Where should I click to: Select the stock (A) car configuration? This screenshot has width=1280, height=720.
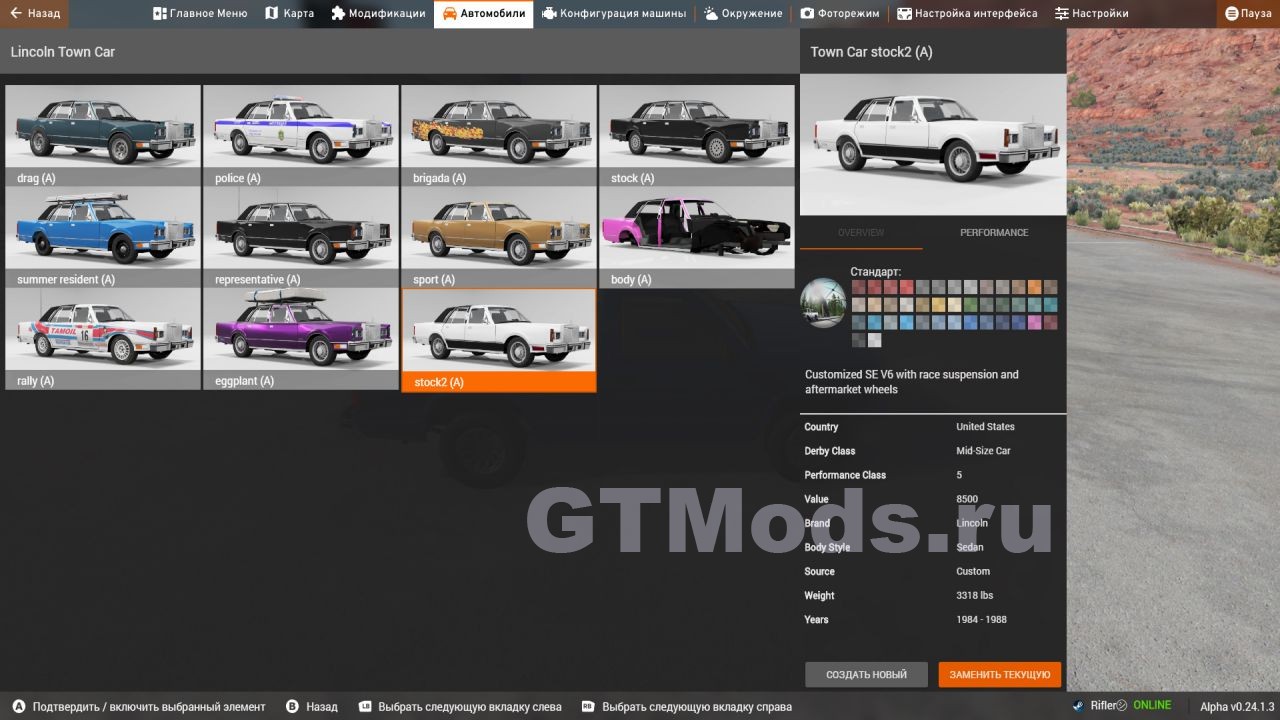[697, 136]
